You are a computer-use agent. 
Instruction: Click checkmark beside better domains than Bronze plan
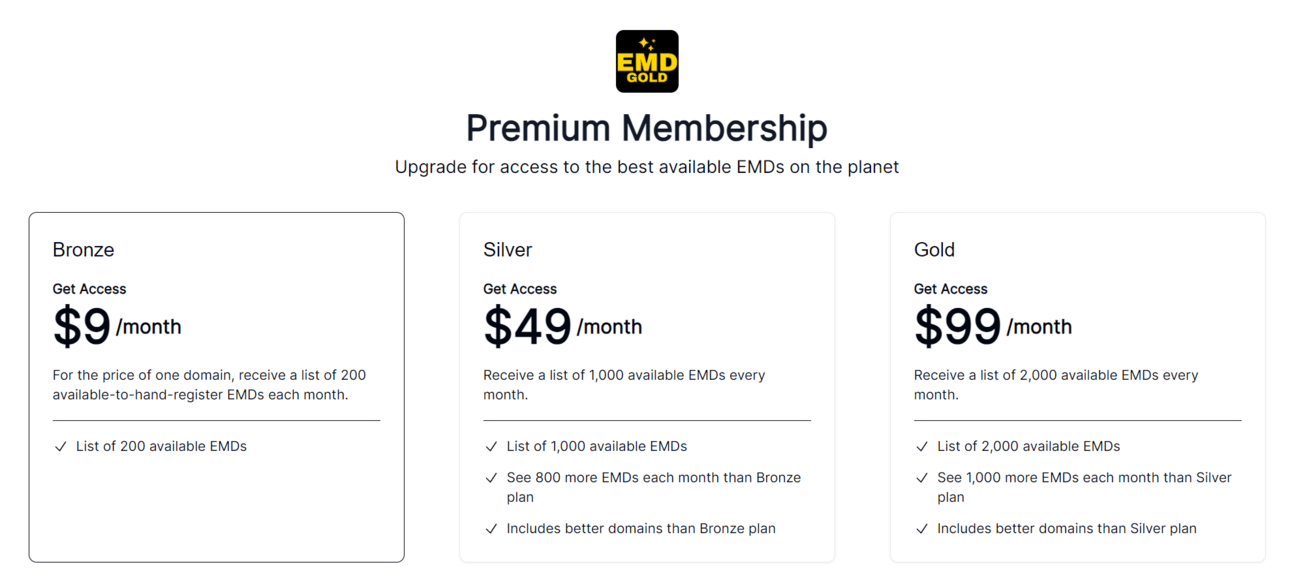click(x=491, y=529)
